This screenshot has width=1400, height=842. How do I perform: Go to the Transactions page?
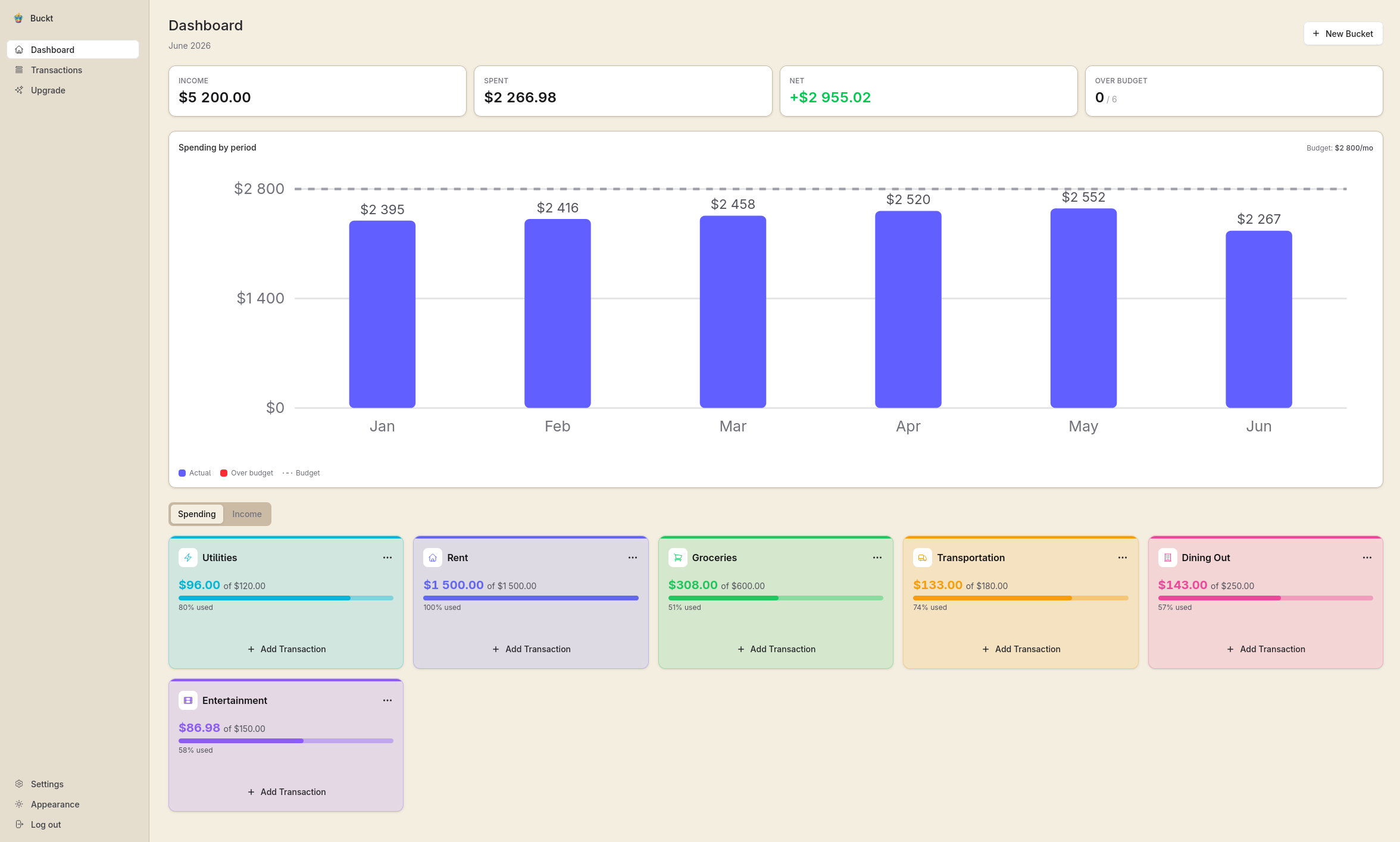[73, 70]
